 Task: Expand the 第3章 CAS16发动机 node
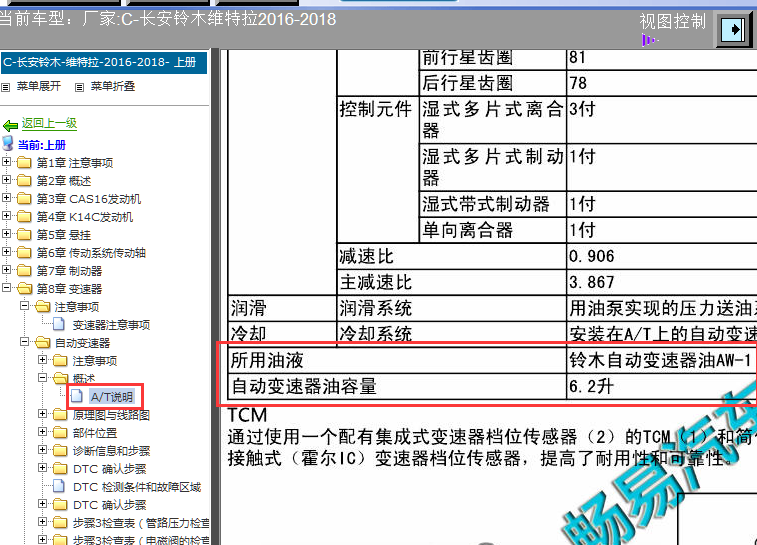6,197
